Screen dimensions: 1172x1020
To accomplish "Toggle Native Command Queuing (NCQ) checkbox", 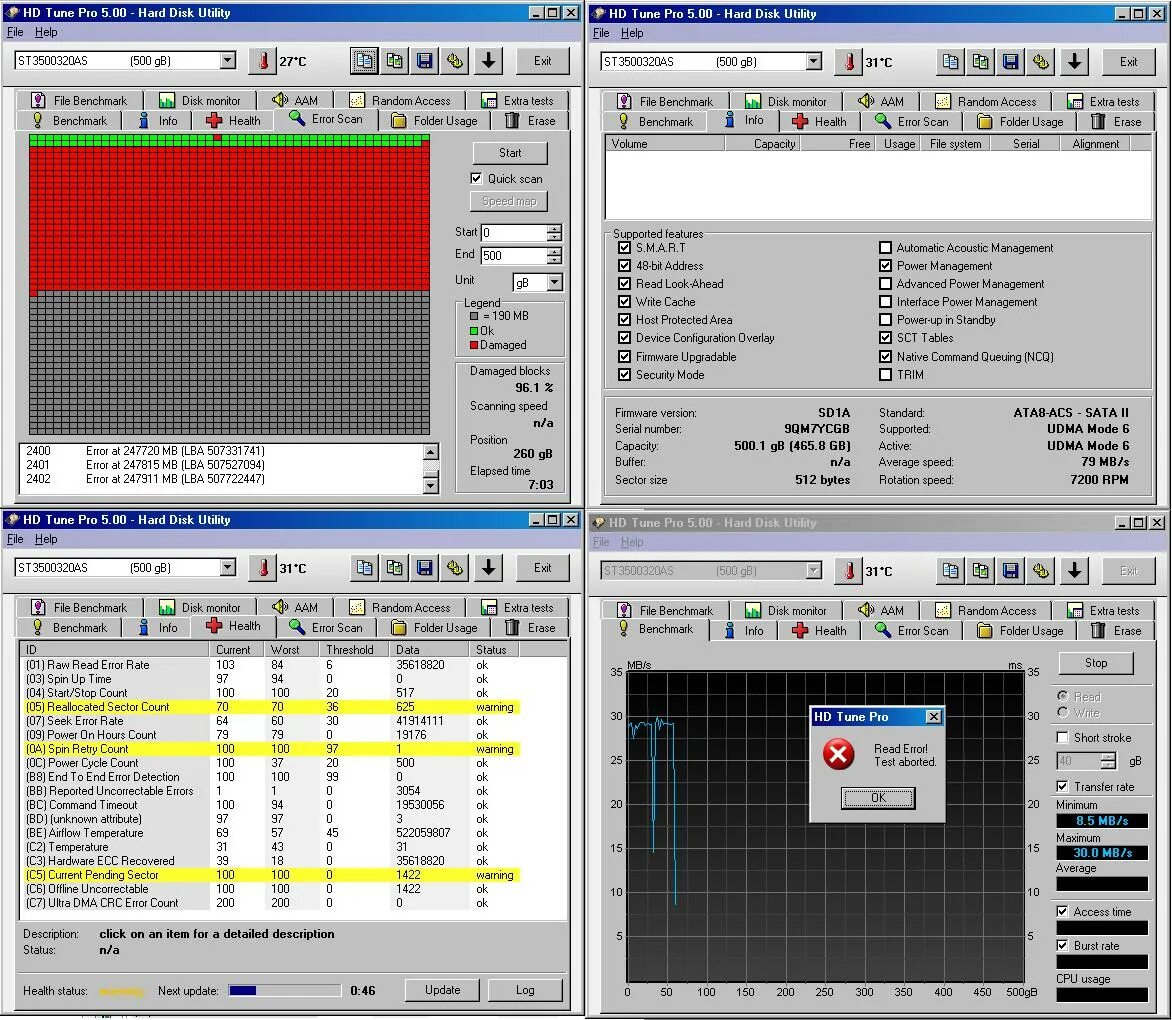I will 885,356.
